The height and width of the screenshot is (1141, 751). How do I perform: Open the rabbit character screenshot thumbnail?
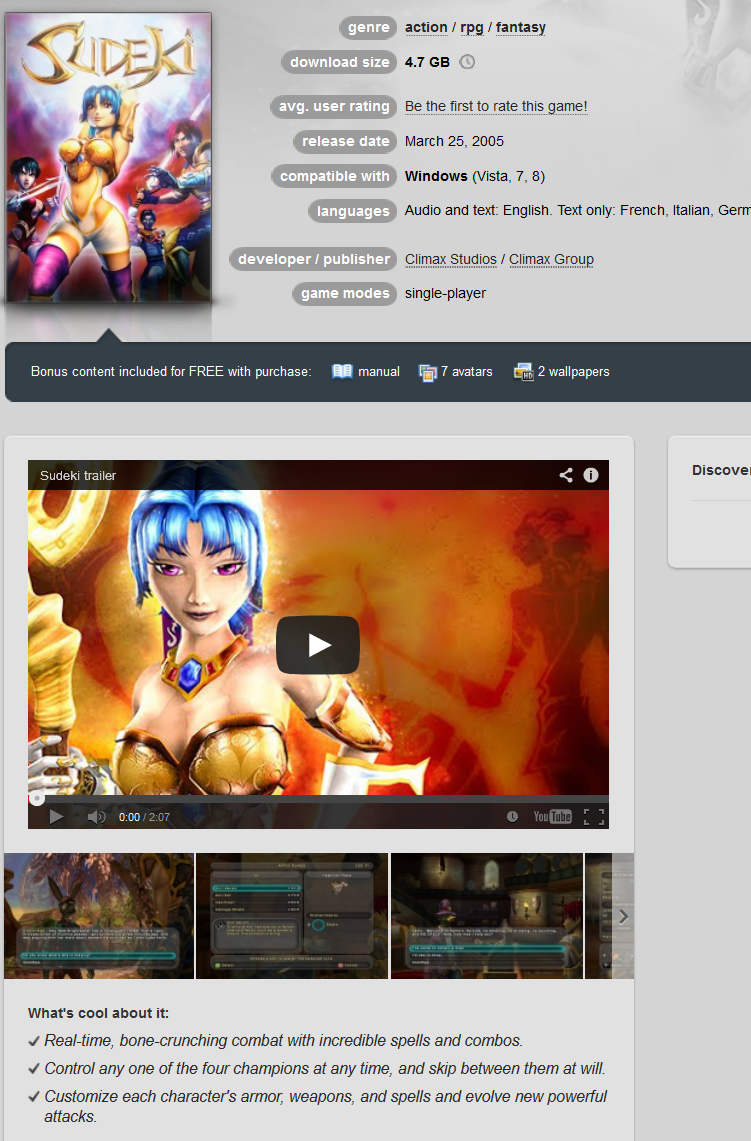[99, 915]
